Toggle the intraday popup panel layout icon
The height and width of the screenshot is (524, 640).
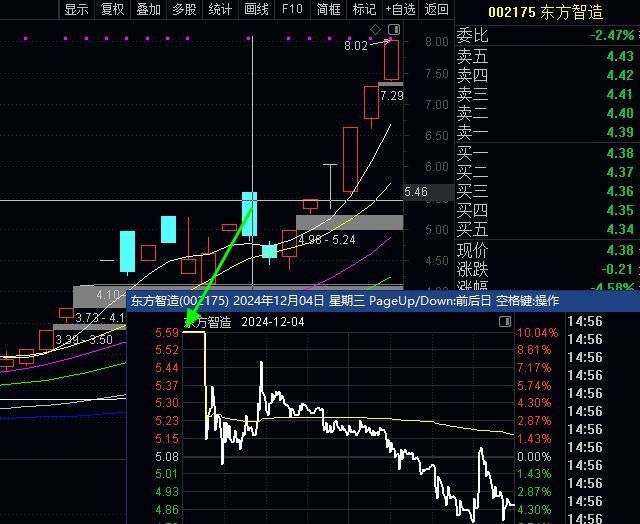pos(505,322)
